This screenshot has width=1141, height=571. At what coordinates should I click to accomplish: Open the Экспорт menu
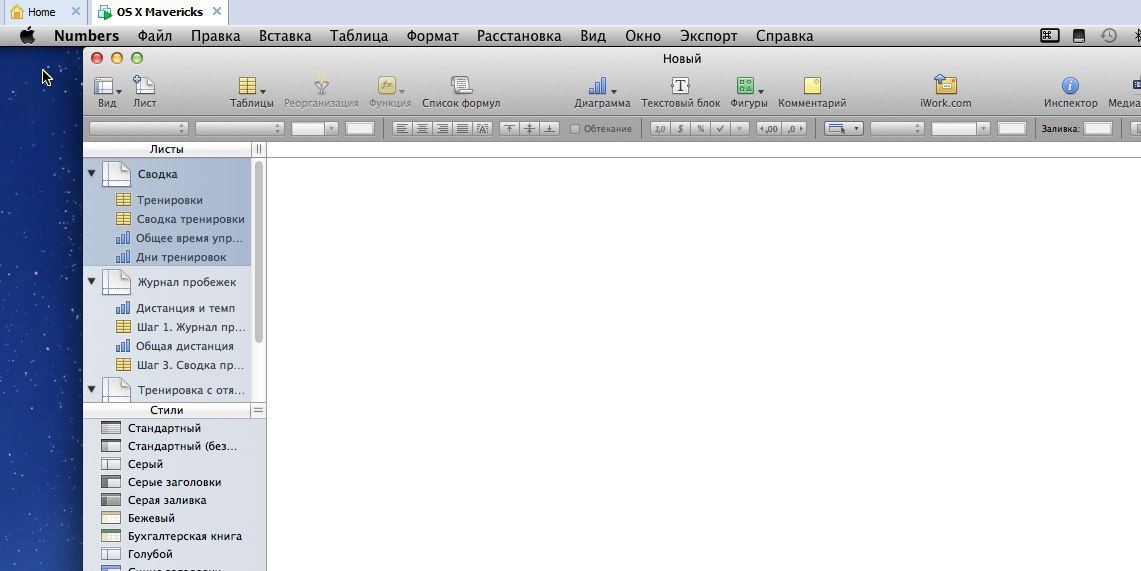coord(708,36)
